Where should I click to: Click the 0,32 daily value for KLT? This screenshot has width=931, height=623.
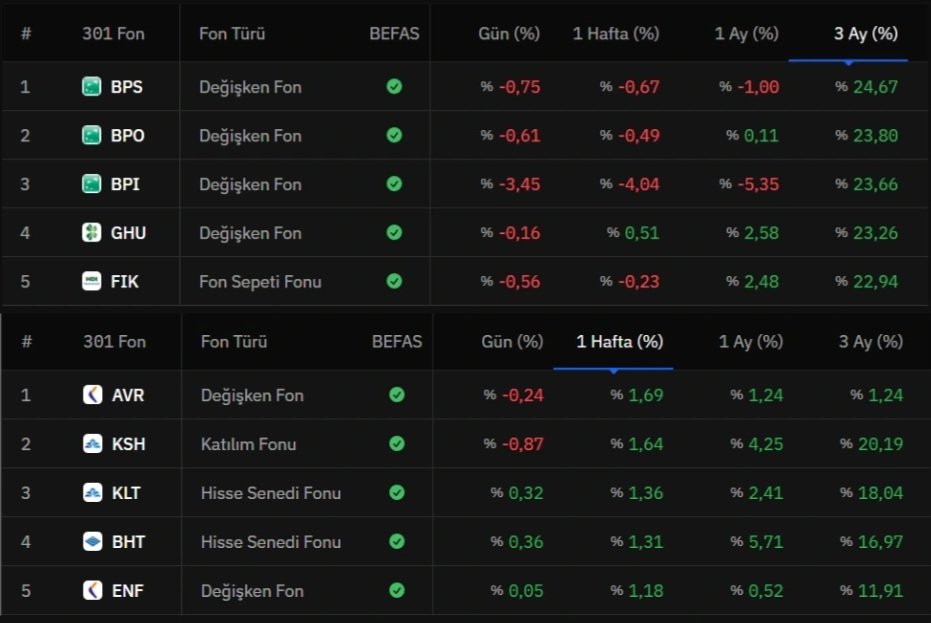pos(525,493)
